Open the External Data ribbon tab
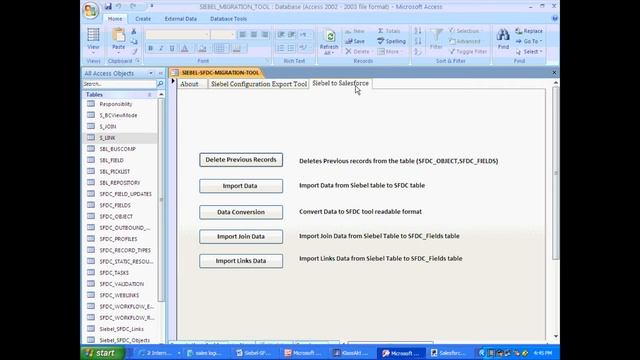Viewport: 640px width, 360px height. click(x=180, y=19)
